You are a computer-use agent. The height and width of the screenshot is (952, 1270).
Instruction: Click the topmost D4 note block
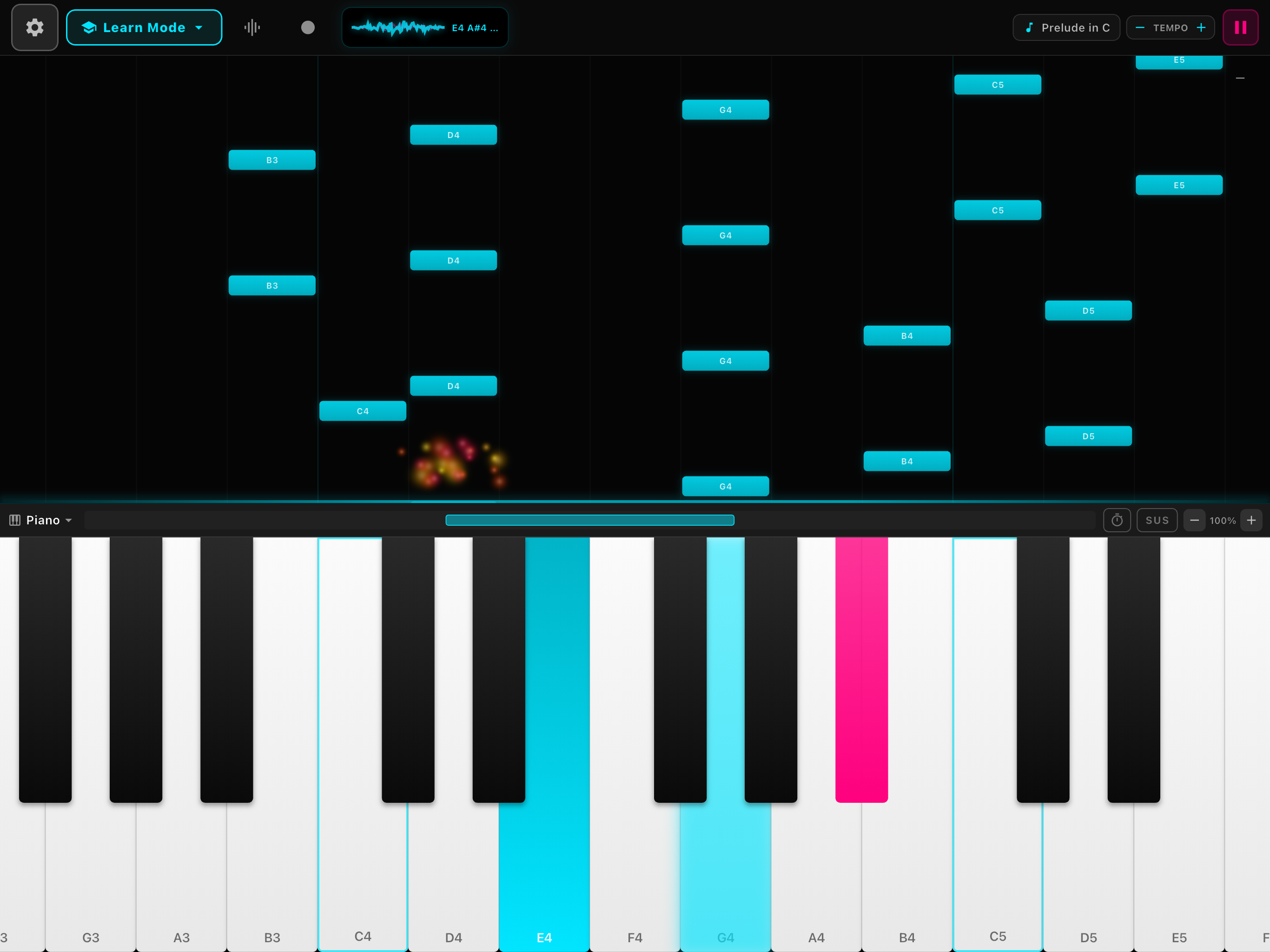(x=454, y=135)
